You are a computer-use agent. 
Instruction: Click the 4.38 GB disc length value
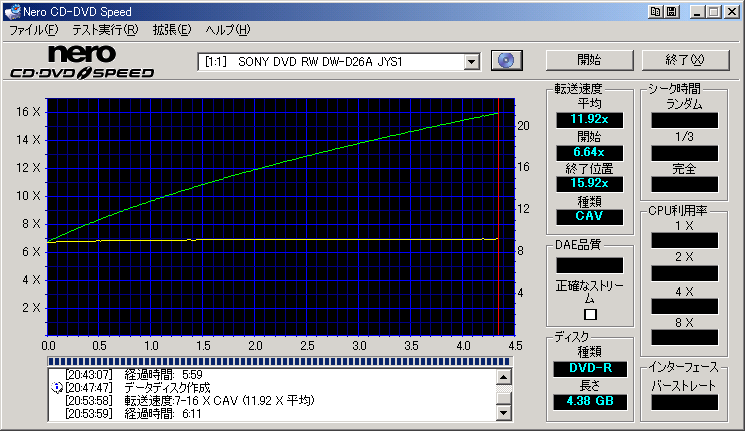click(590, 402)
